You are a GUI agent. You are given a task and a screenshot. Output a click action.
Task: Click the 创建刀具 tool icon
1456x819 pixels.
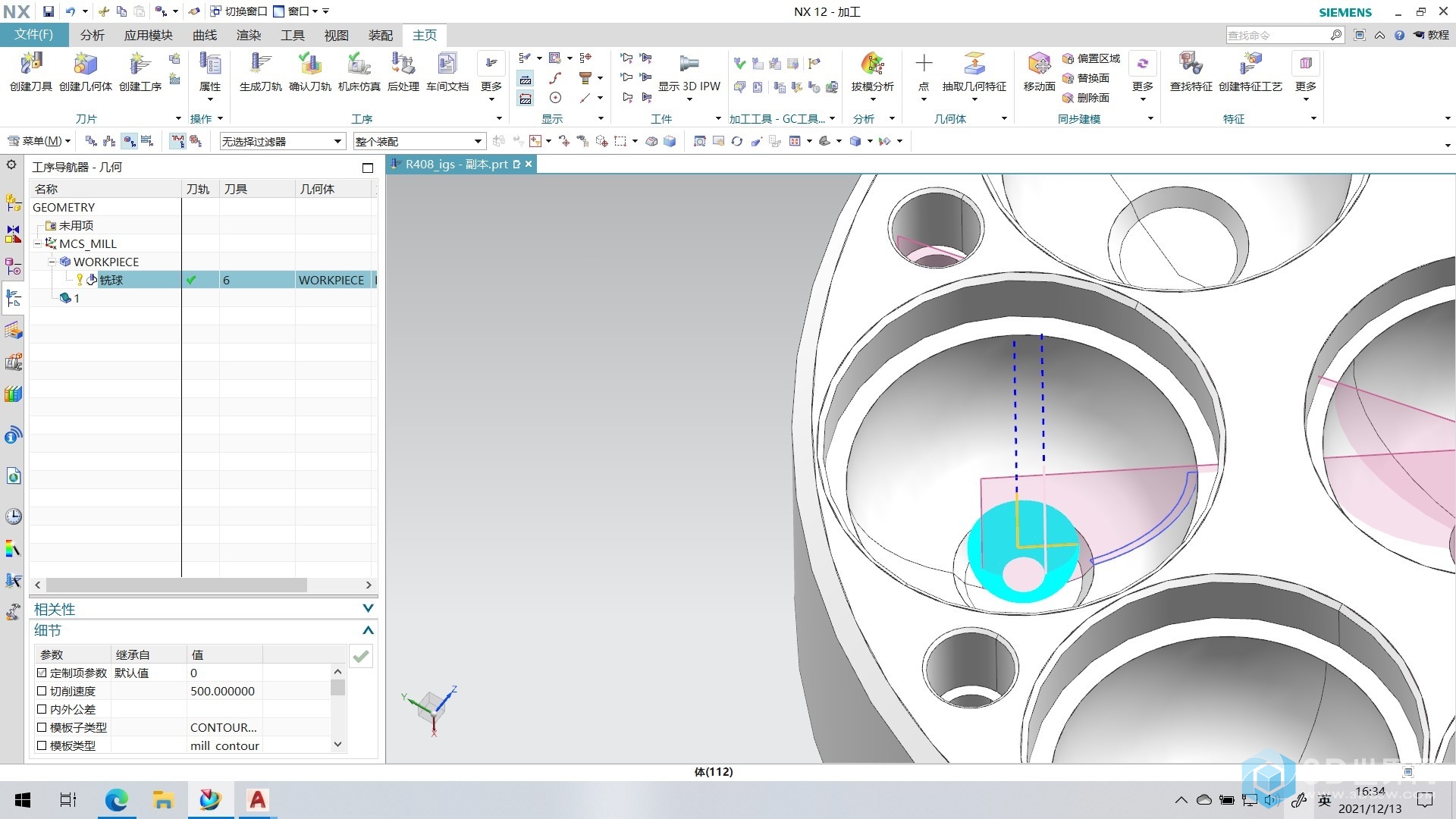(31, 64)
